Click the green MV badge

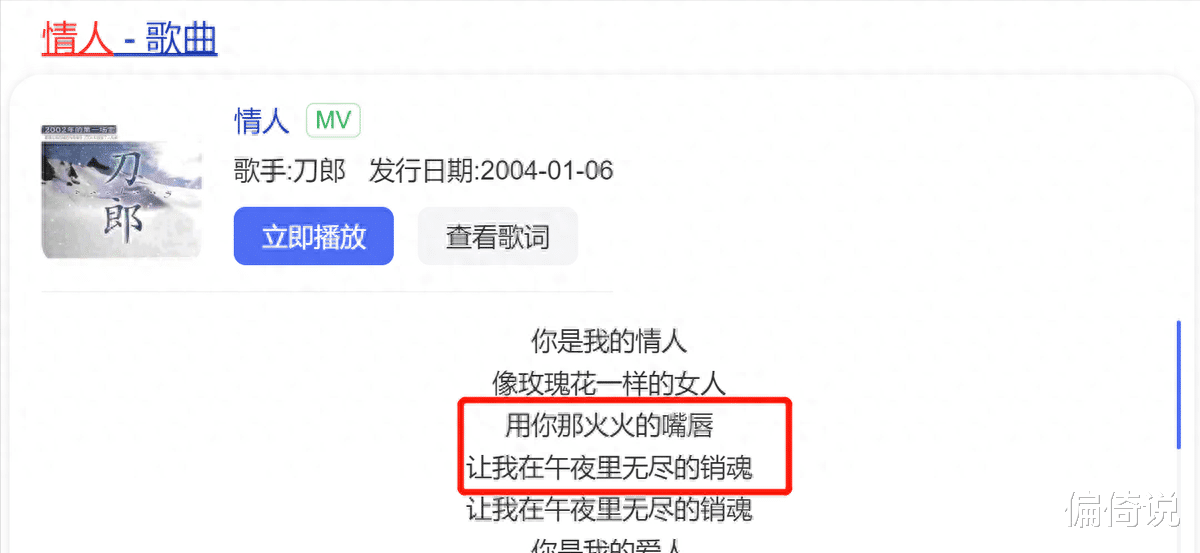coord(333,121)
